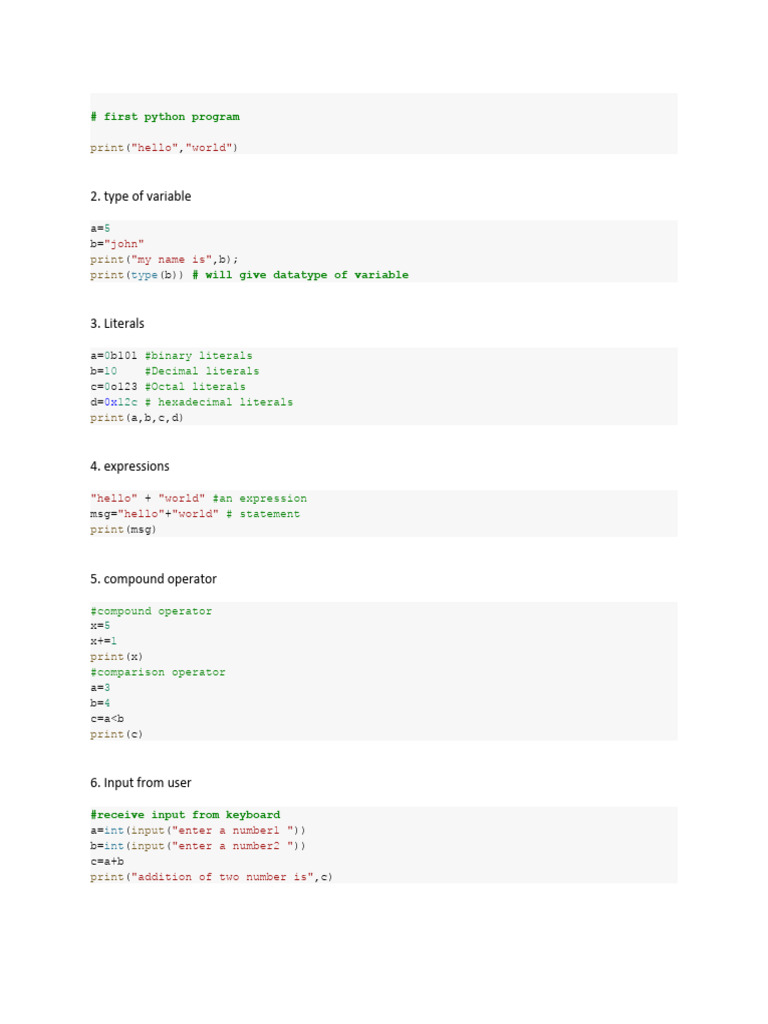The height and width of the screenshot is (1024, 768).
Task: Click the "addition of two number is" print line
Action: tap(211, 877)
